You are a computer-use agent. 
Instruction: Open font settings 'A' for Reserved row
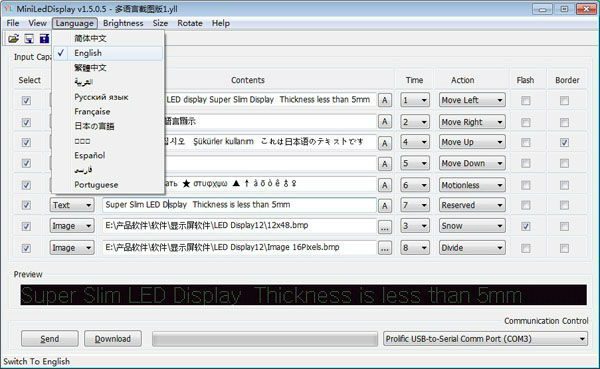tap(385, 206)
